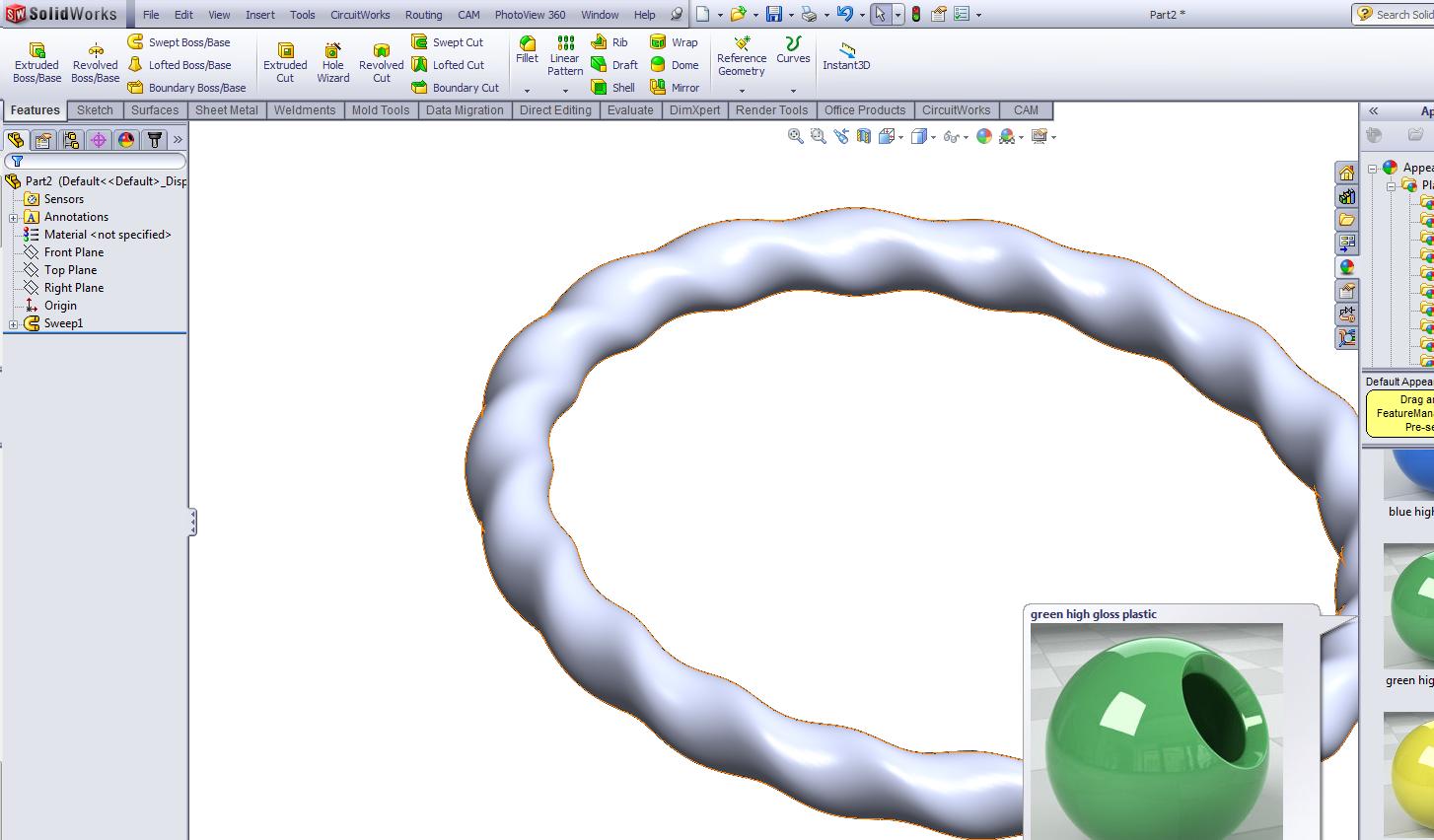Image resolution: width=1434 pixels, height=840 pixels.
Task: Click the FeatureManager filter field
Action: coord(96,161)
